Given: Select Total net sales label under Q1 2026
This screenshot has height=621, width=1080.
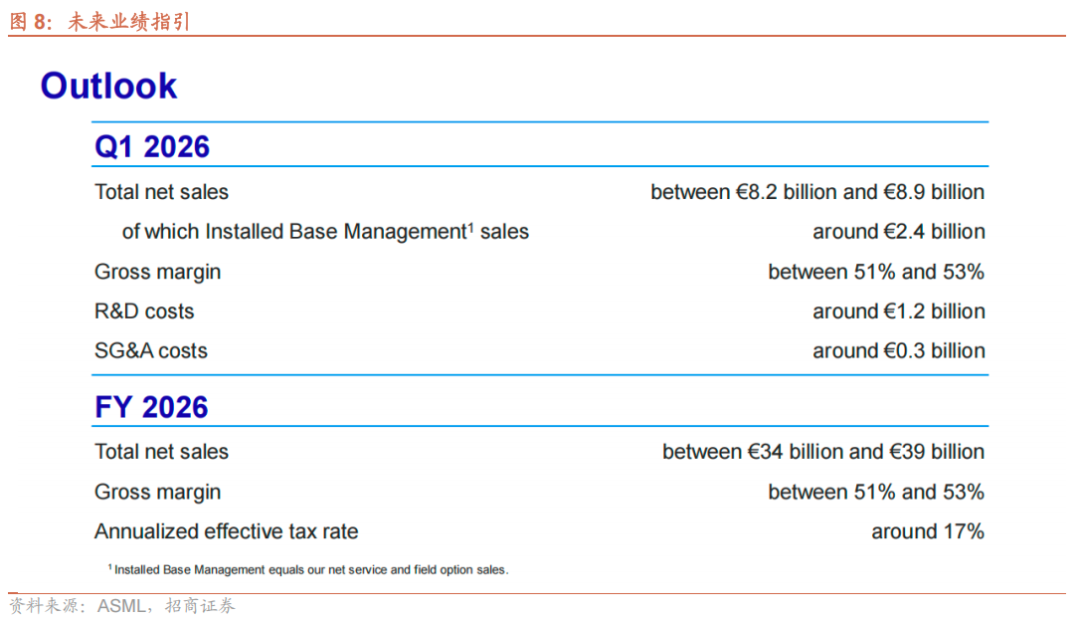Looking at the screenshot, I should click(161, 192).
